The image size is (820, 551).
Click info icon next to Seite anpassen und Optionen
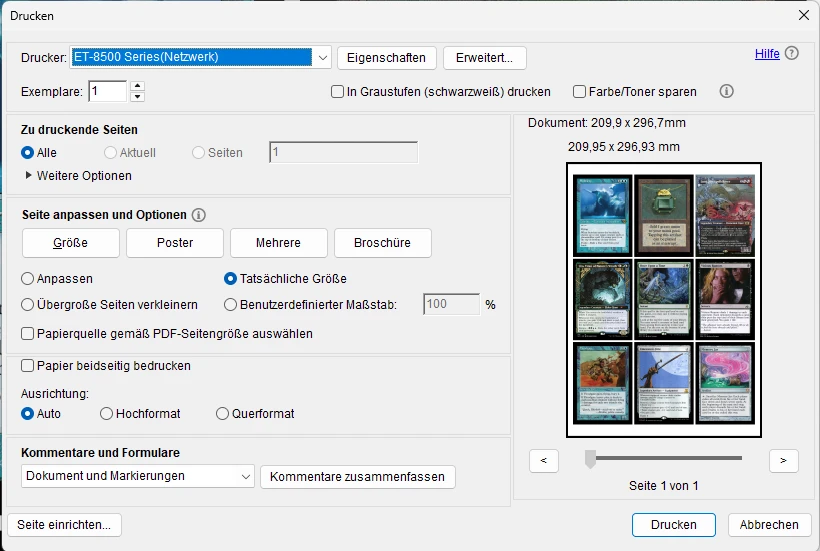pos(199,215)
